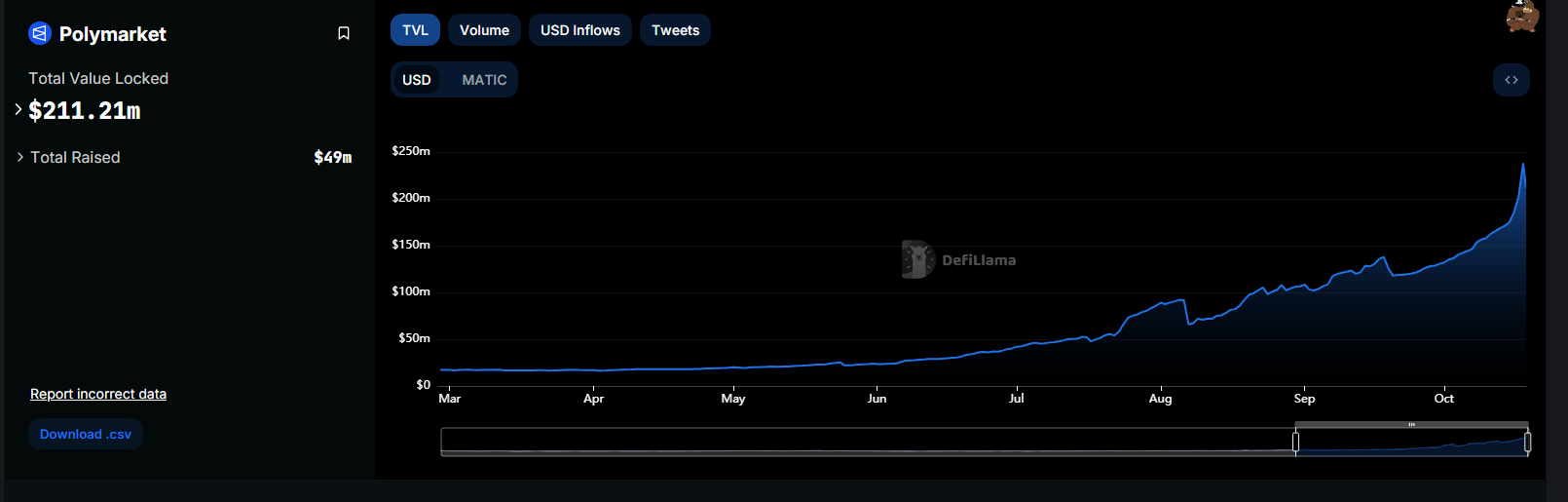Image resolution: width=1568 pixels, height=502 pixels.
Task: Enable the USD Inflows chart series
Action: (x=579, y=30)
